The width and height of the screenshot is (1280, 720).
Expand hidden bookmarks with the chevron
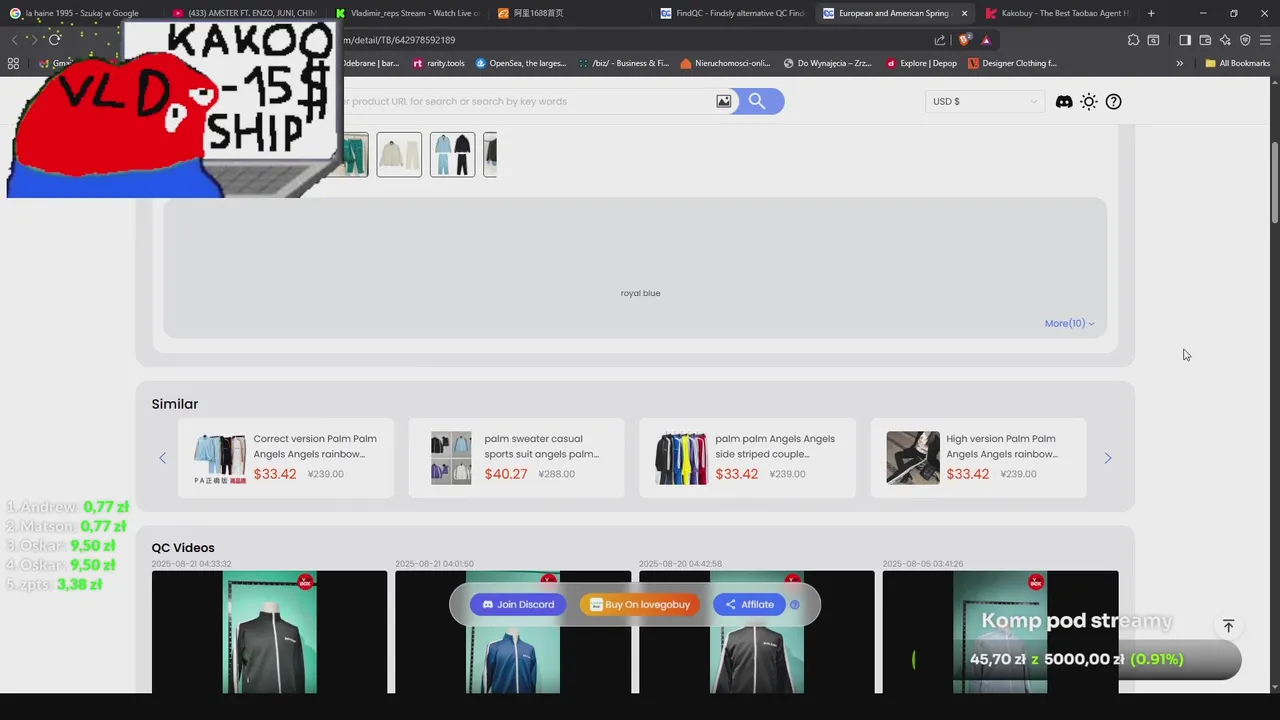pos(1179,63)
